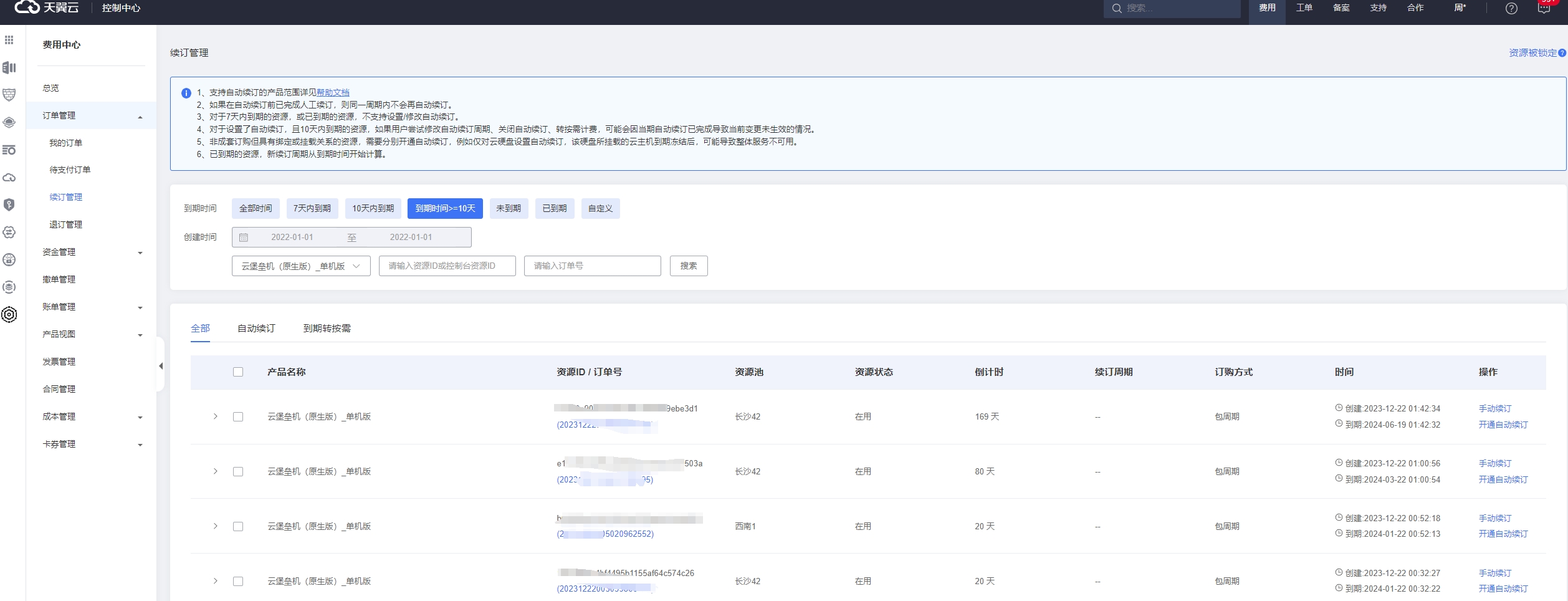Choose the 自定义 time filter
Image resolution: width=1568 pixels, height=601 pixels.
pos(601,209)
